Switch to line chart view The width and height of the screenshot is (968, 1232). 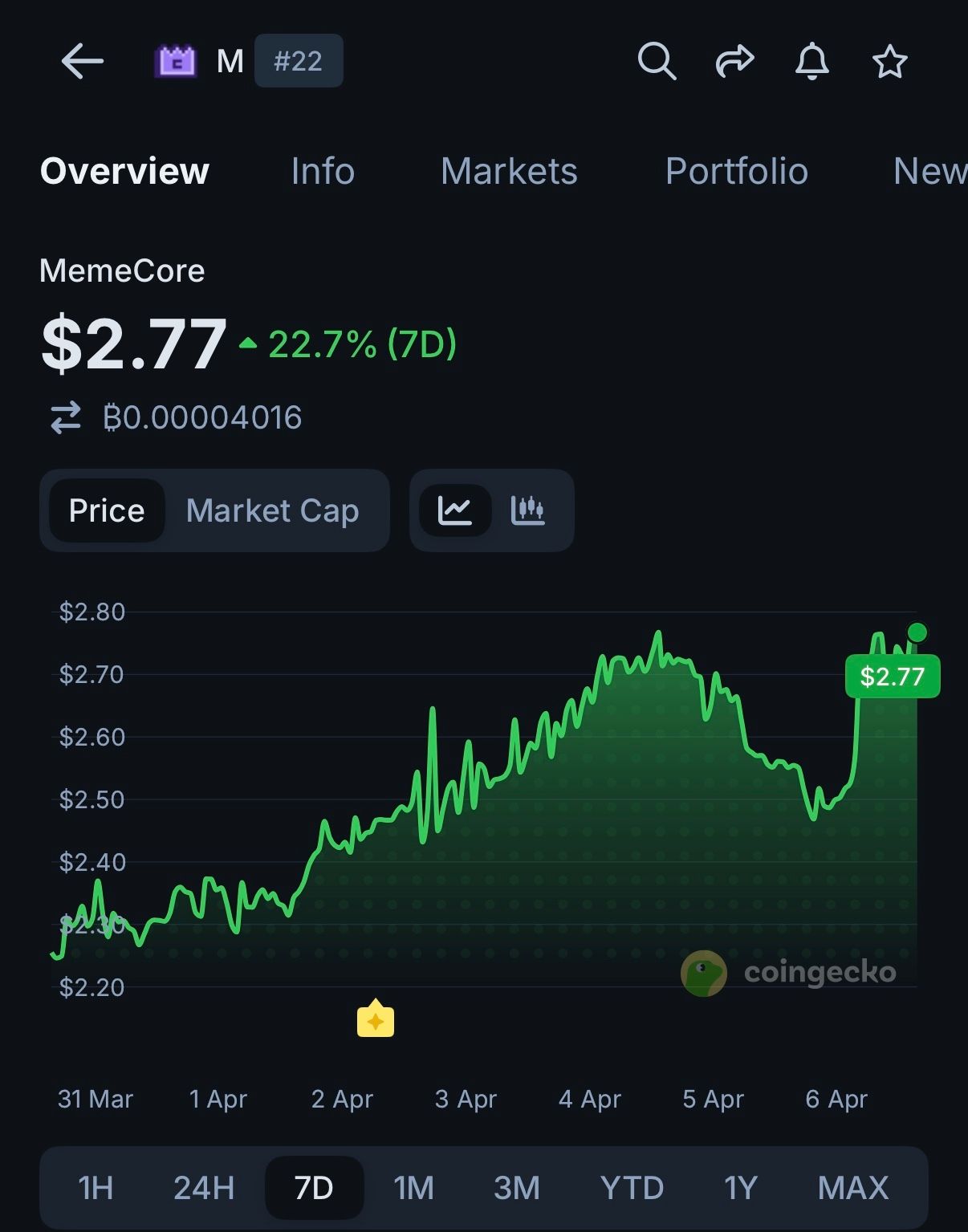tap(454, 510)
